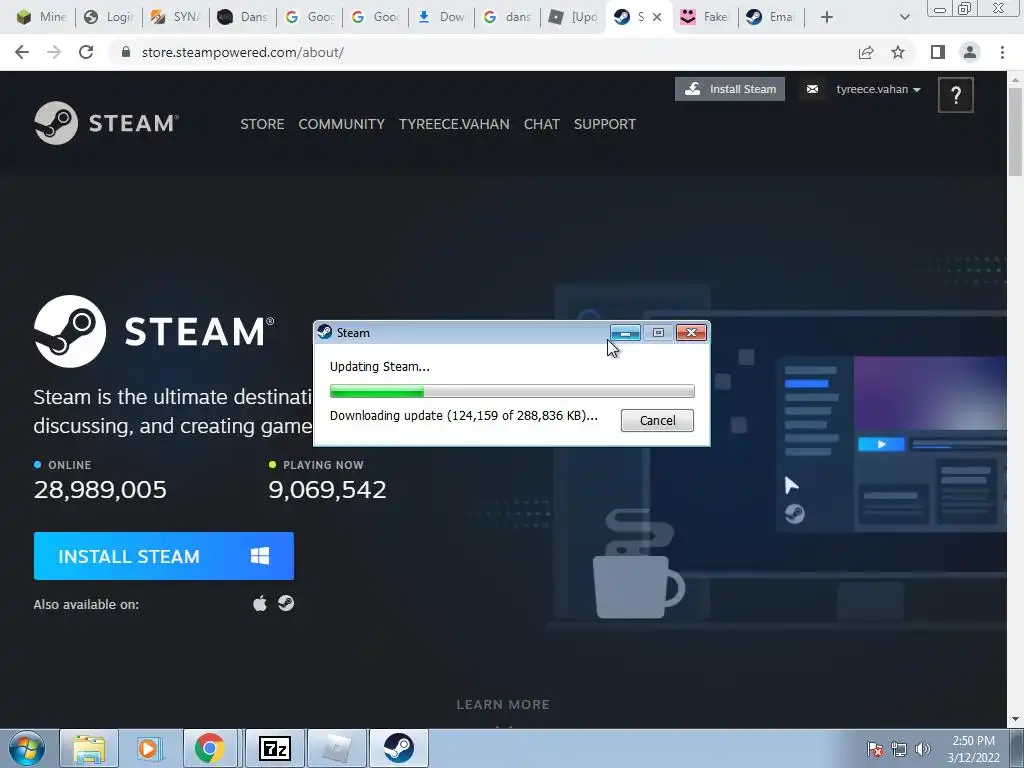Click the large blue INSTALL STEAM button
The height and width of the screenshot is (768, 1024).
click(164, 556)
